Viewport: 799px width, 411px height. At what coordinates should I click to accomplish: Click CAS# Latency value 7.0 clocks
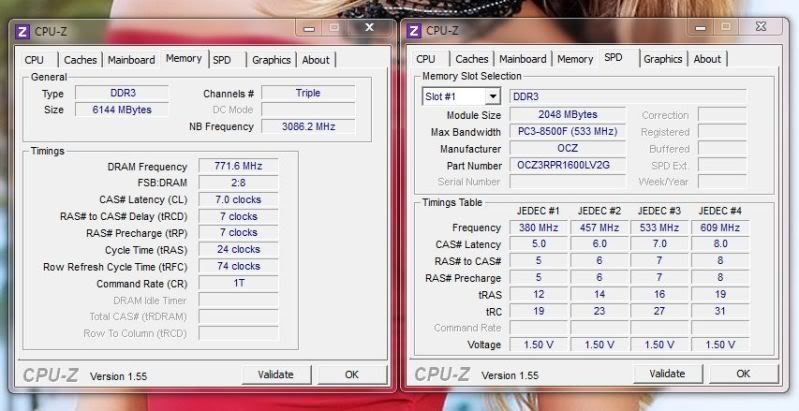238,200
